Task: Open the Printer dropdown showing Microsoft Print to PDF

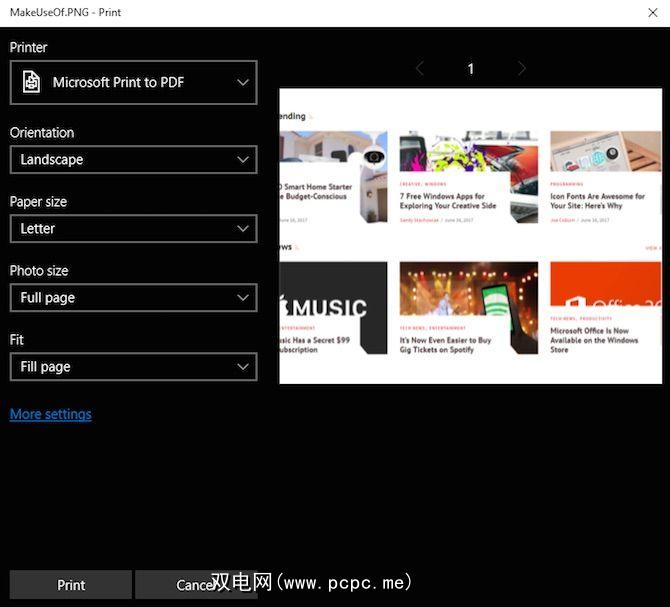Action: pos(133,82)
